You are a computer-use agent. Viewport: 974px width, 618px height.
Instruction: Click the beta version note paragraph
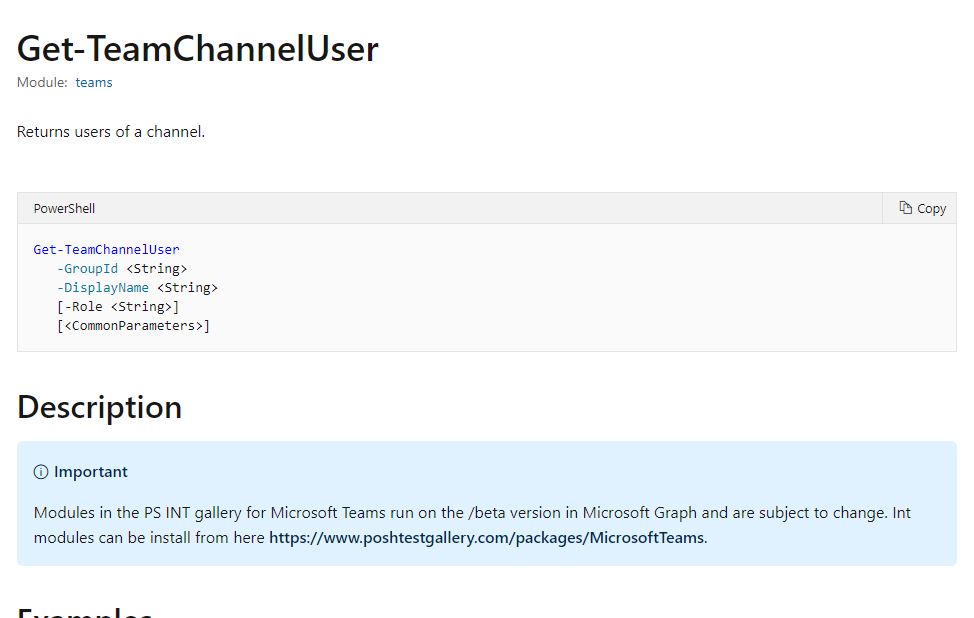pos(472,525)
